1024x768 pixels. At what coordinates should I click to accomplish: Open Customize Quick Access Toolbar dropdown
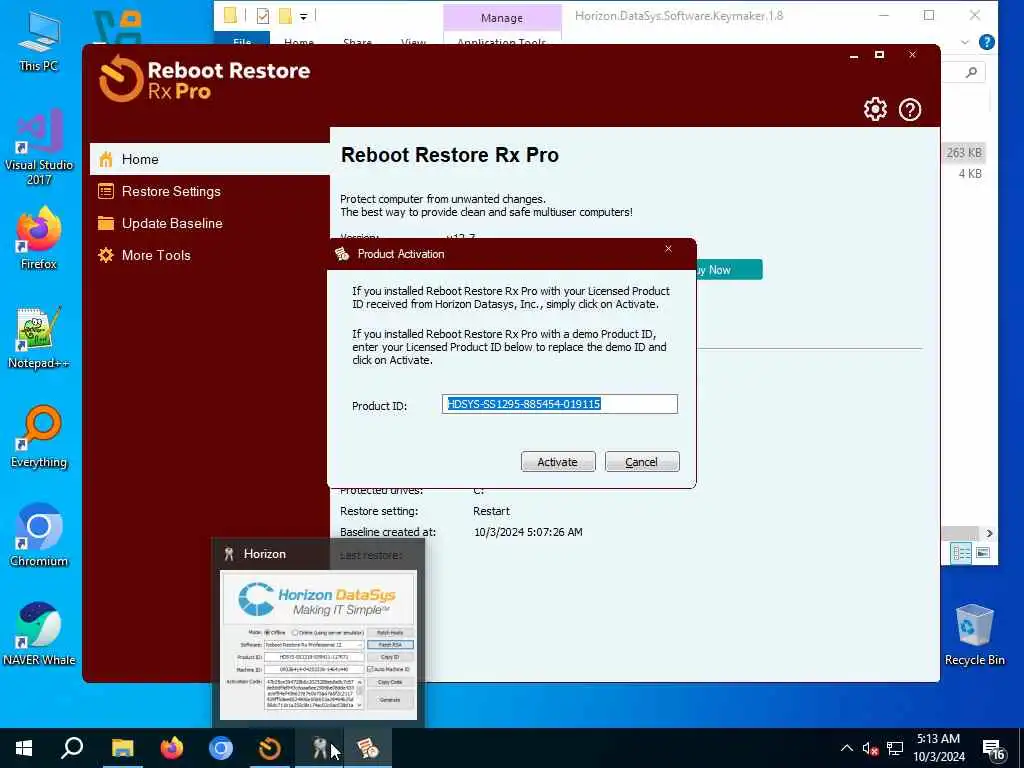304,16
